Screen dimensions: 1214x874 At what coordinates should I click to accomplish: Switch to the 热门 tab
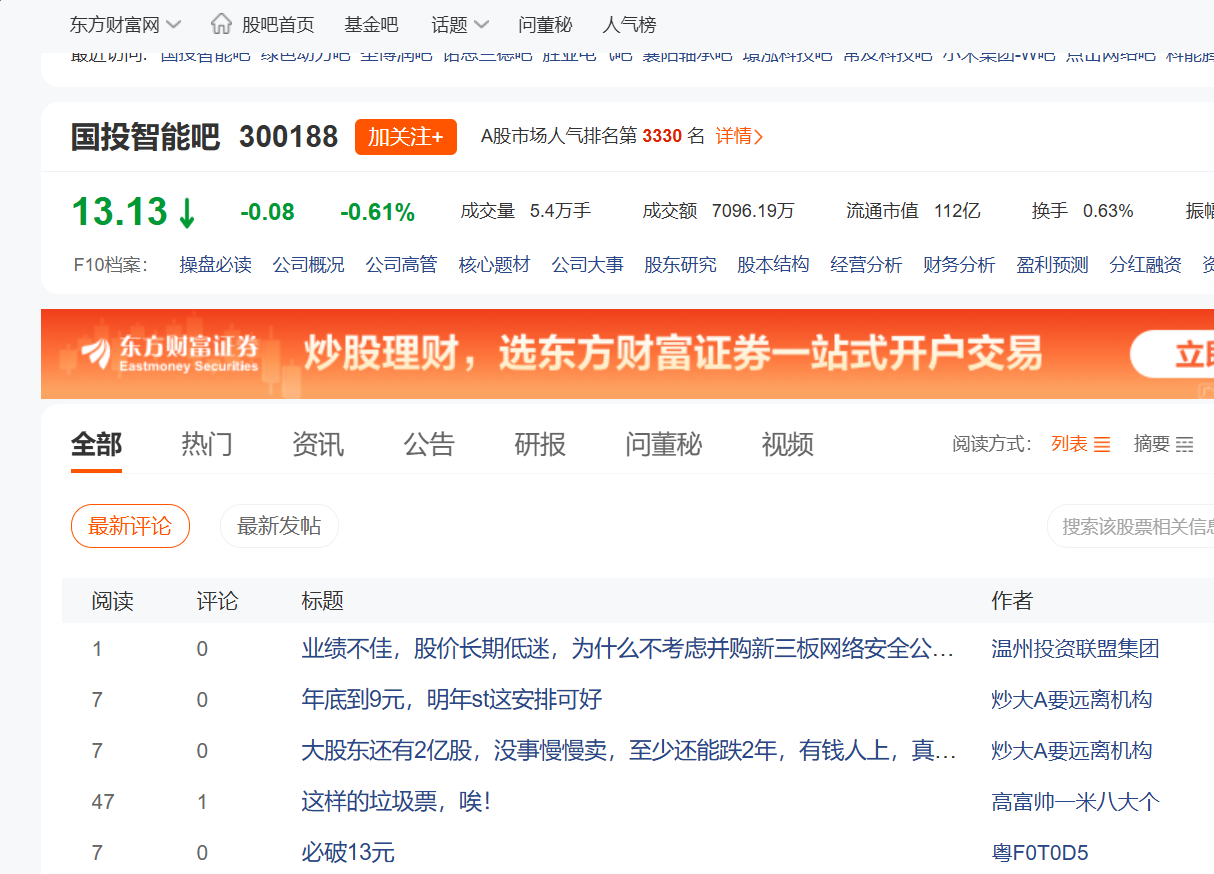click(x=207, y=444)
